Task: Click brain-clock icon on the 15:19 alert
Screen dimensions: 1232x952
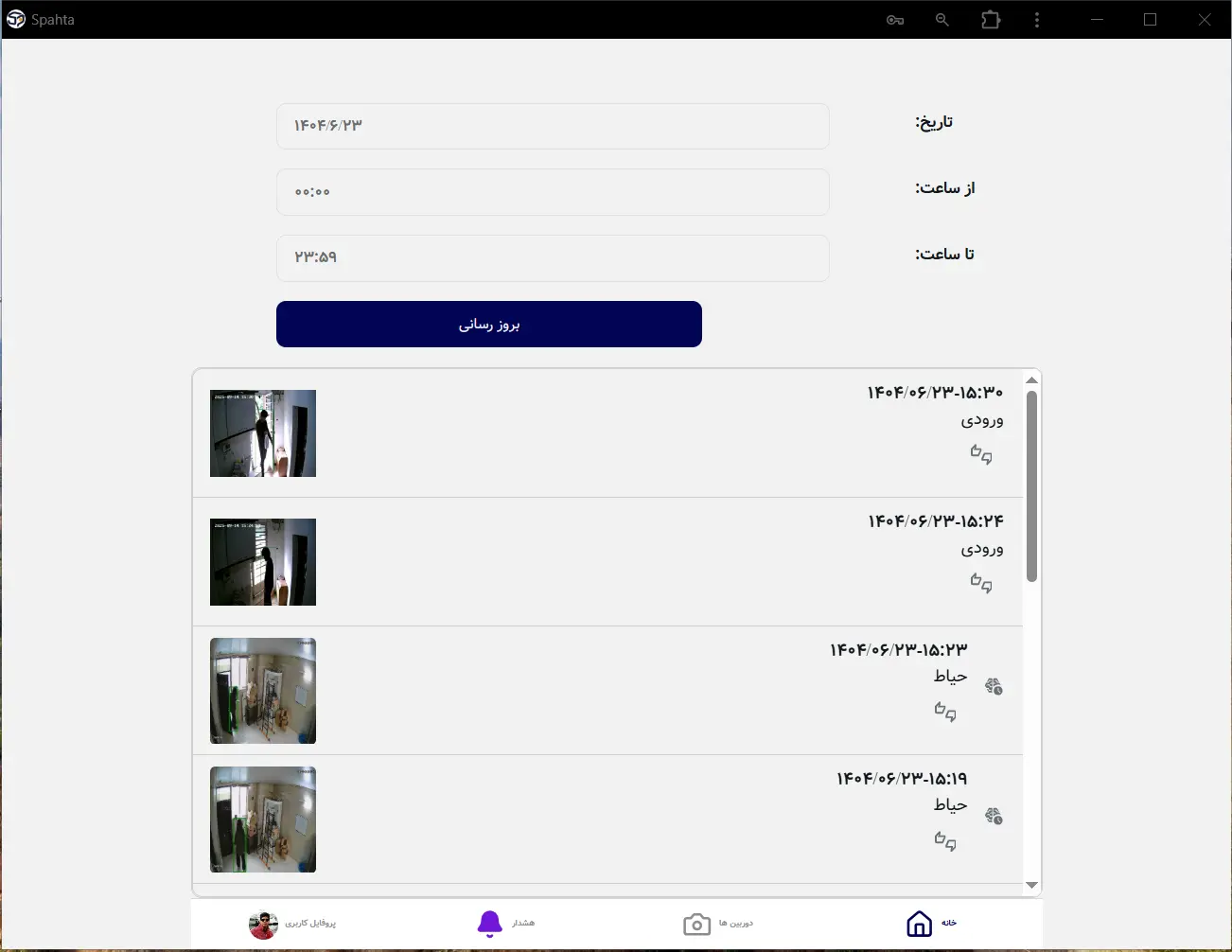Action: pyautogui.click(x=994, y=815)
